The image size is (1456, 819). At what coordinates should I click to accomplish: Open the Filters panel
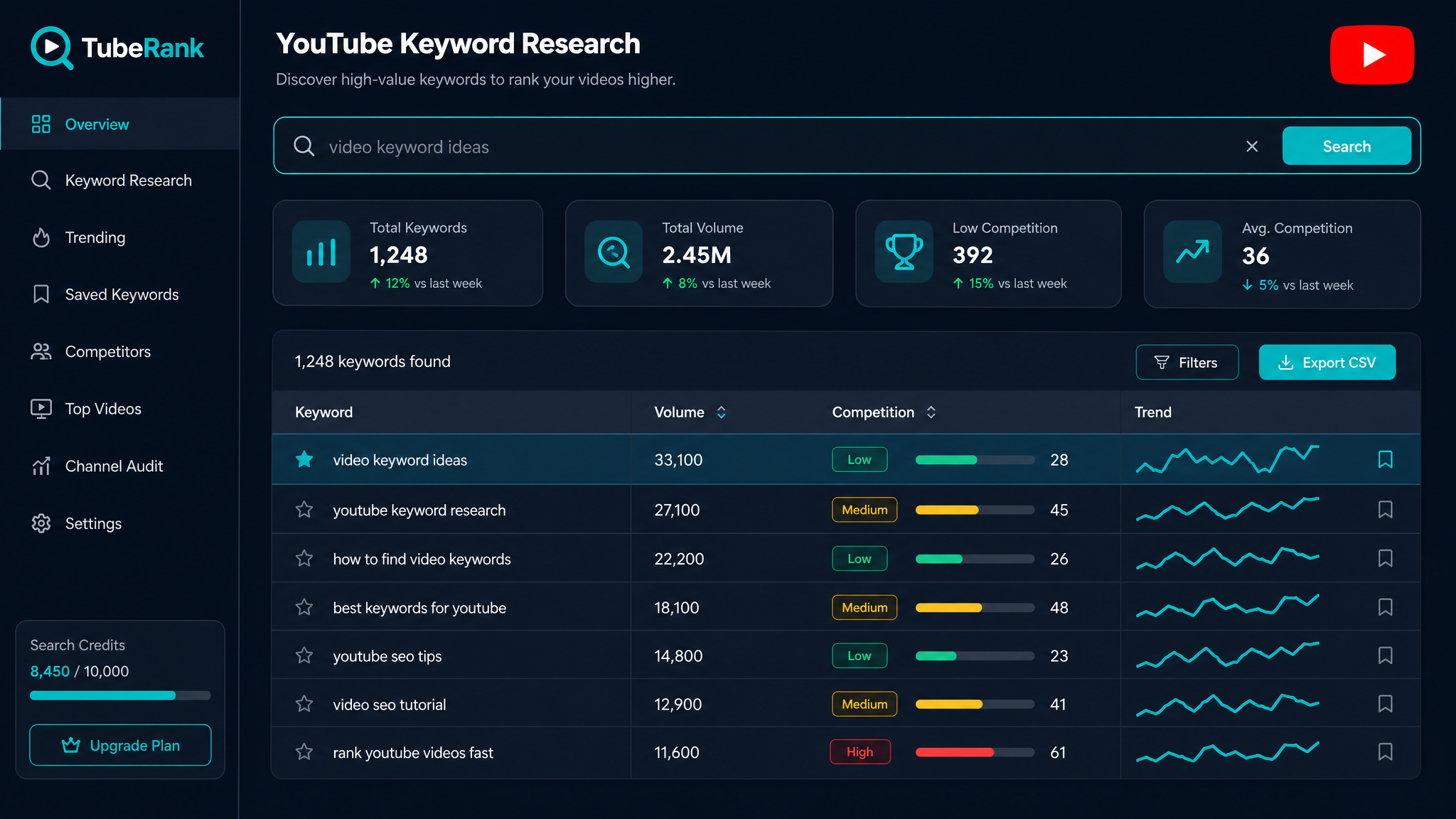tap(1187, 363)
